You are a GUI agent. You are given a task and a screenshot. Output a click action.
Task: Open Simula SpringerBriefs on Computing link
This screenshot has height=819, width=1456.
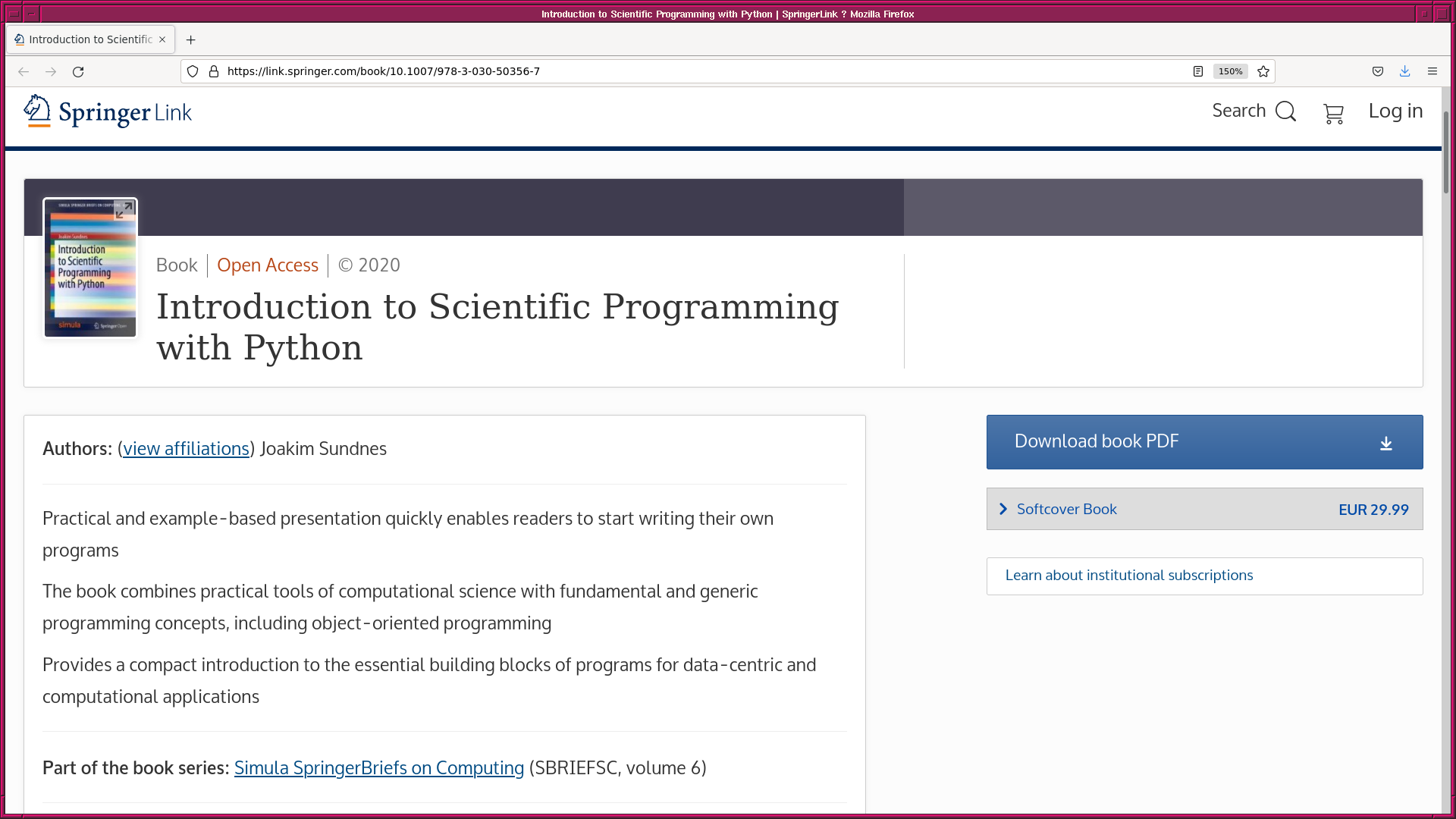coord(379,768)
